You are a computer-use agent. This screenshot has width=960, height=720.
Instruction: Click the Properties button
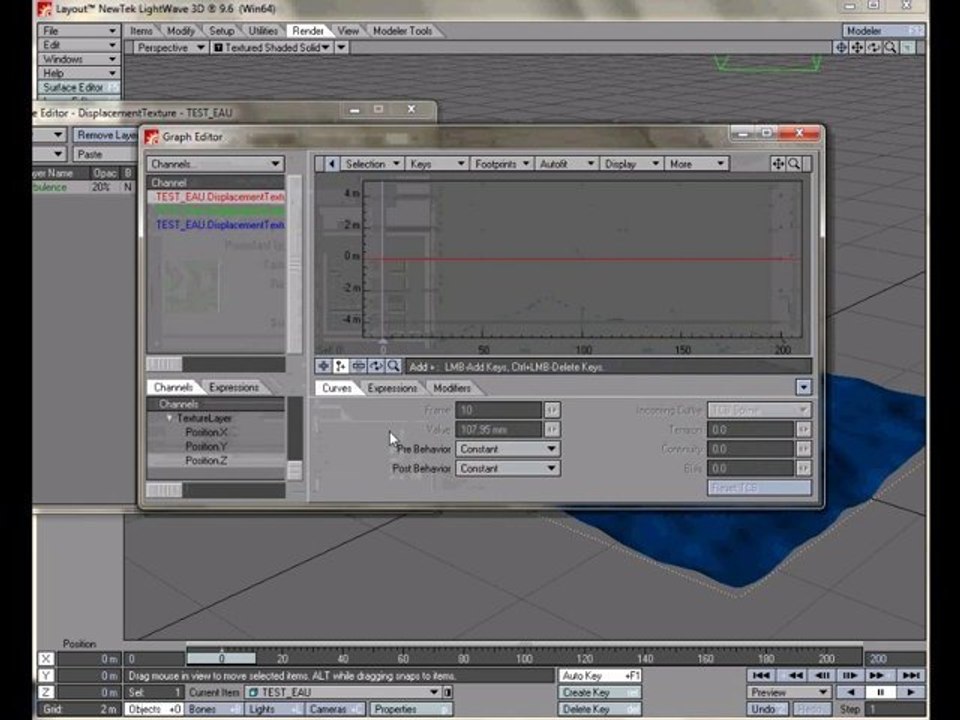coord(411,709)
